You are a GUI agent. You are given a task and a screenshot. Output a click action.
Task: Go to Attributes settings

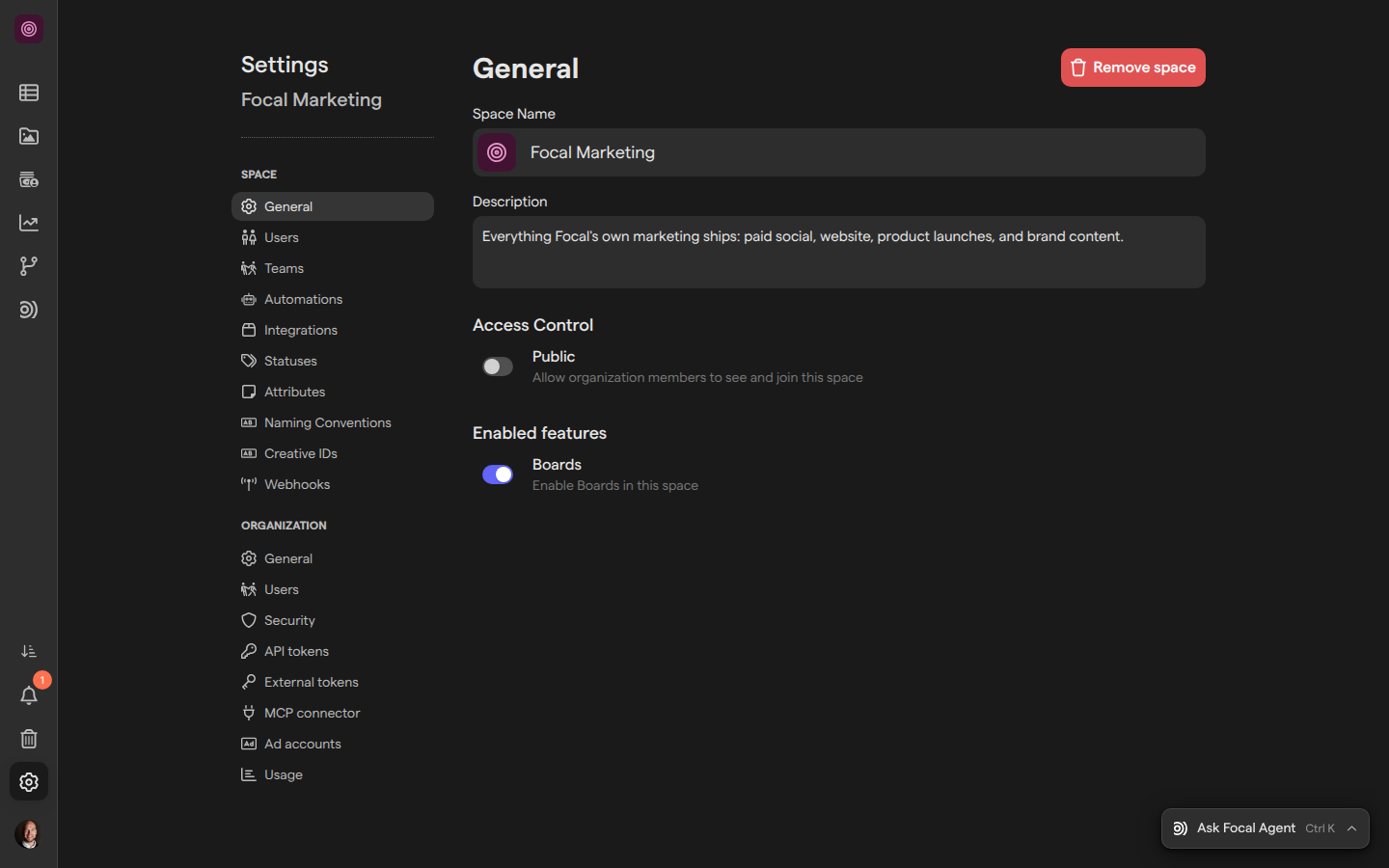point(333,392)
